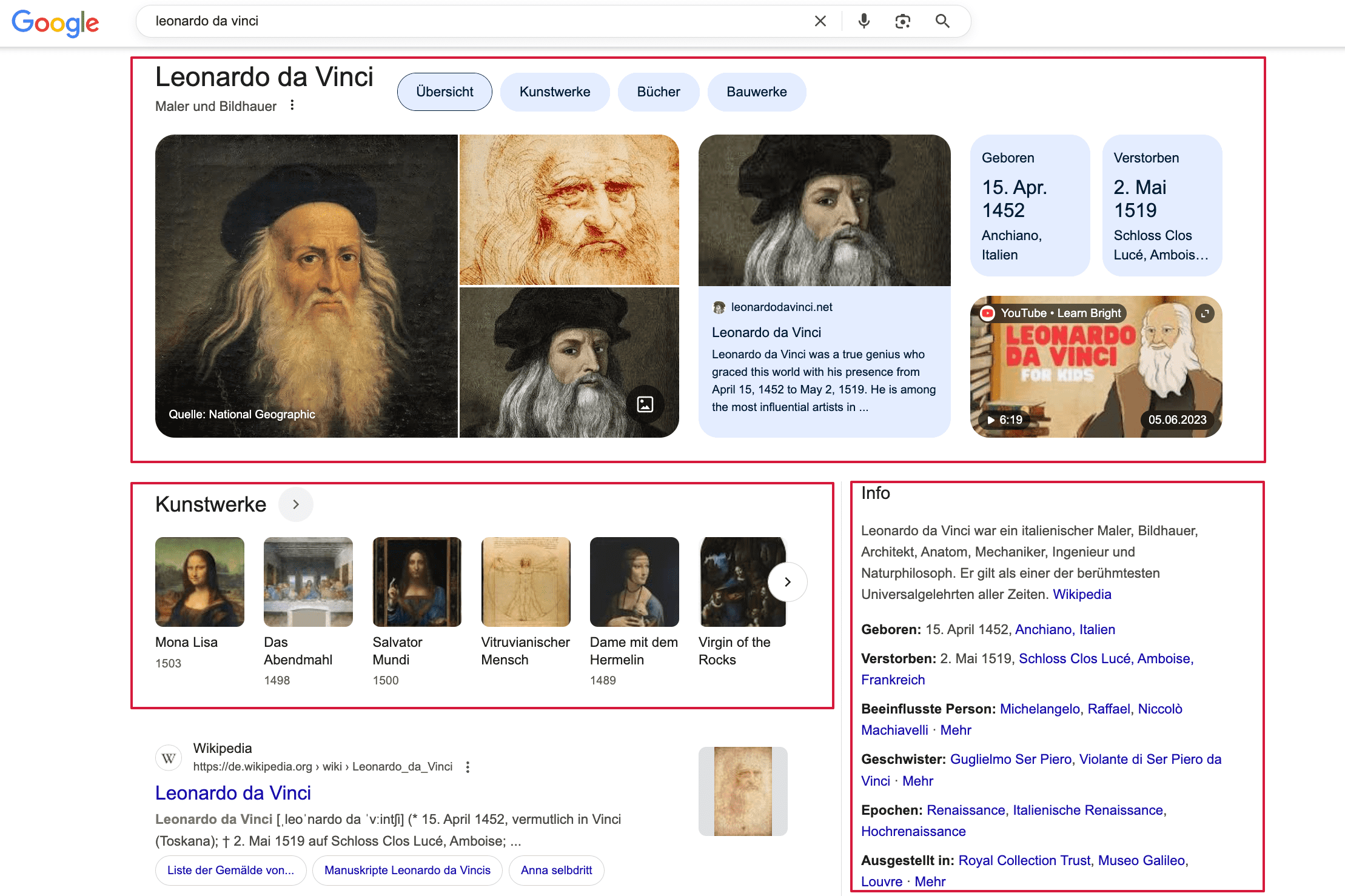Expand the YouTube video preview icon

tap(1205, 313)
